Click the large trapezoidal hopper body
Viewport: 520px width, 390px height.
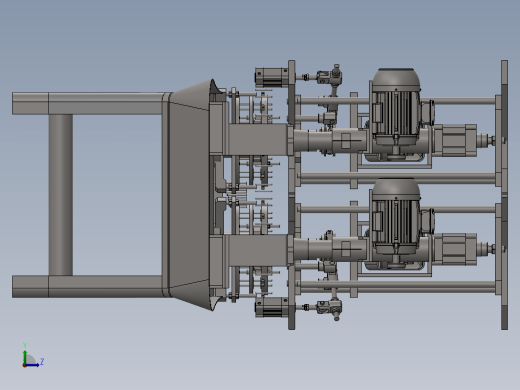[189, 195]
